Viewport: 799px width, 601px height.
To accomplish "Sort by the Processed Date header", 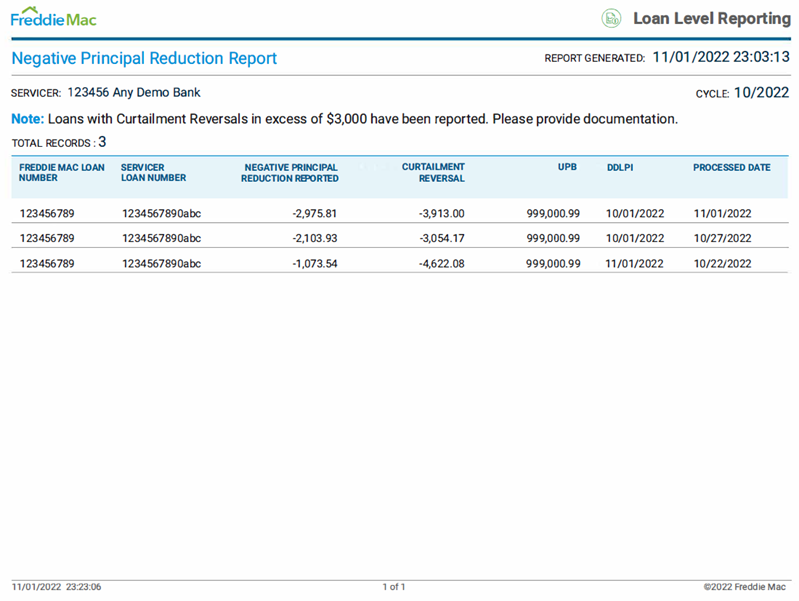I will pyautogui.click(x=731, y=168).
